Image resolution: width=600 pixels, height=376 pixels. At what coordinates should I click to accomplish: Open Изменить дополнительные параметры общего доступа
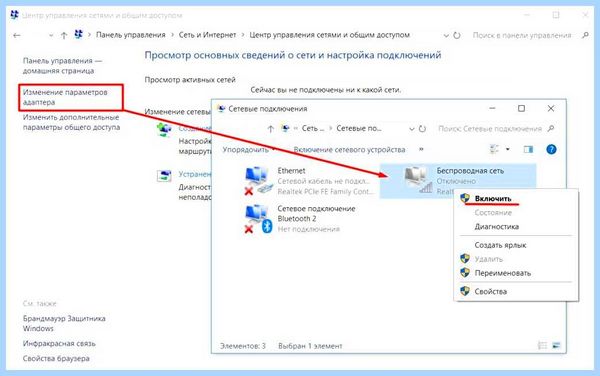71,122
